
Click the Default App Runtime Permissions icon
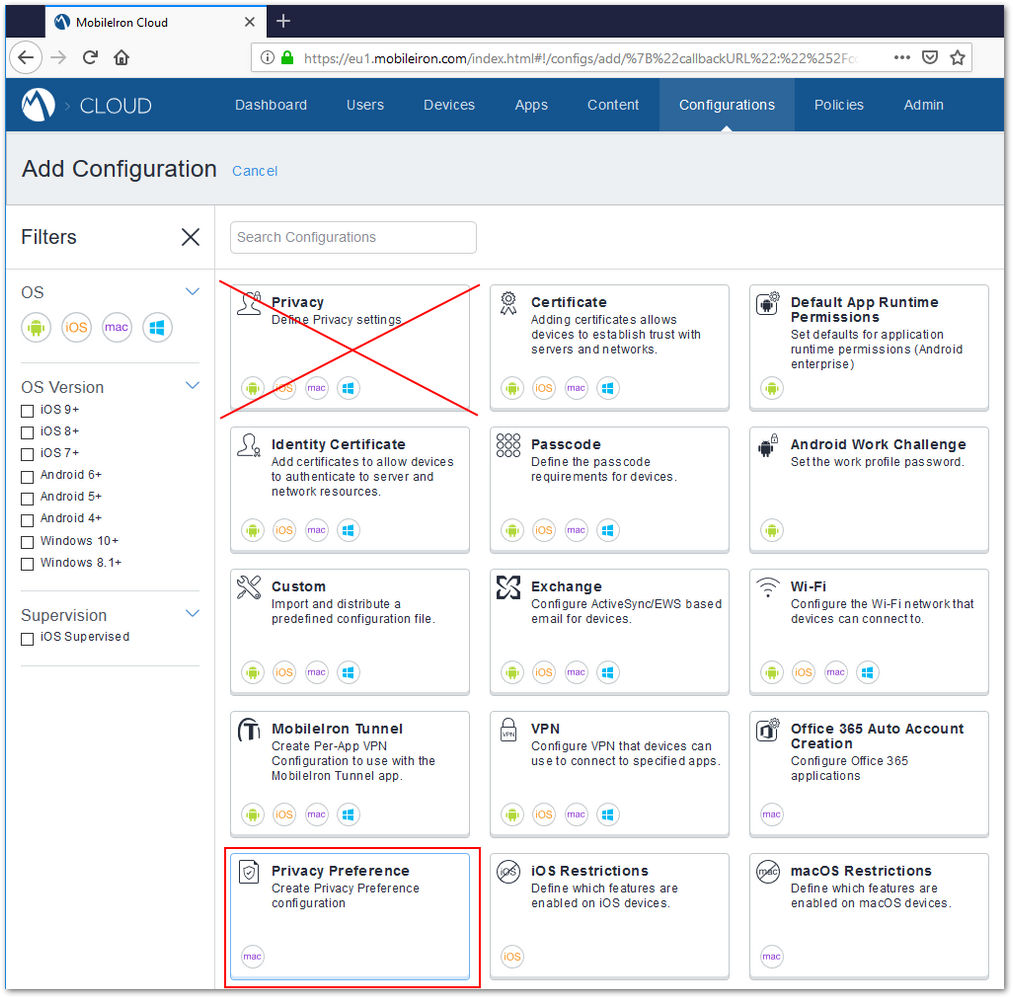[x=768, y=303]
